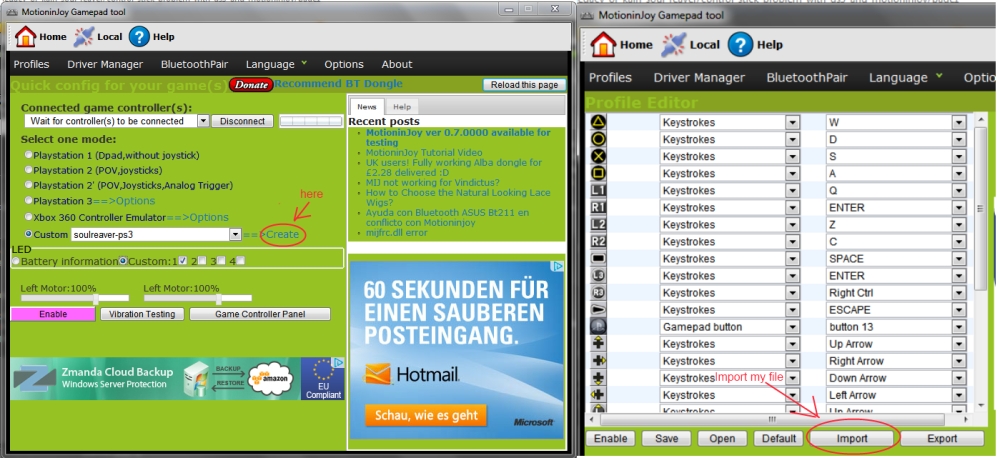Select LED Battery information radio button
This screenshot has width=1000, height=458.
coord(16,261)
